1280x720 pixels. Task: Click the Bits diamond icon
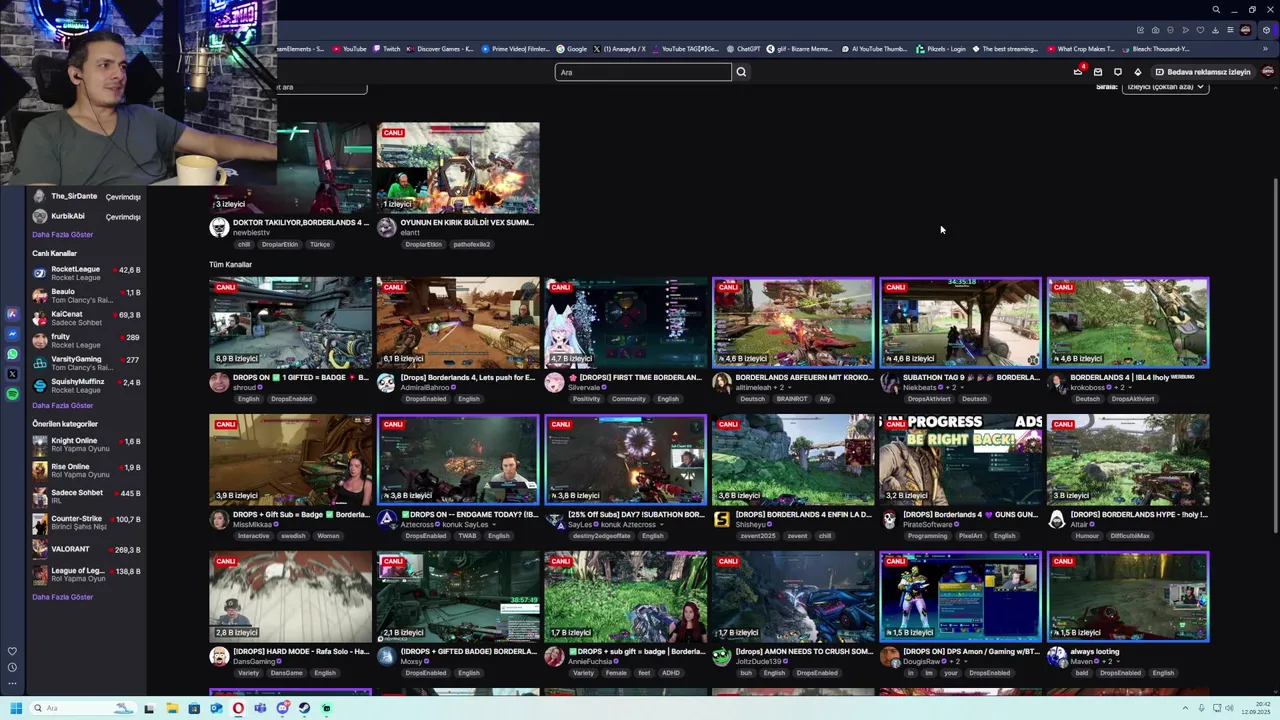[x=1137, y=72]
